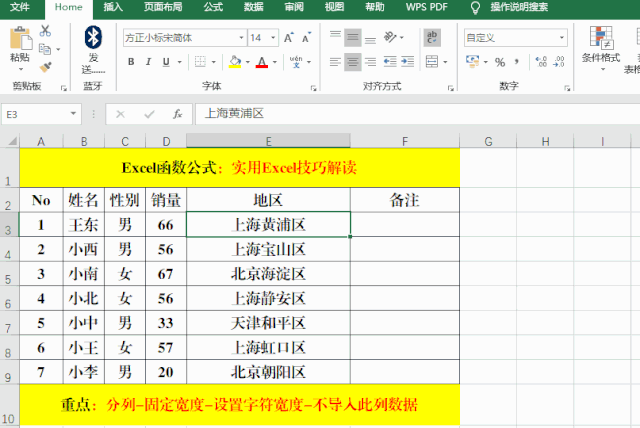Switch to 公式 tab

coord(213,7)
